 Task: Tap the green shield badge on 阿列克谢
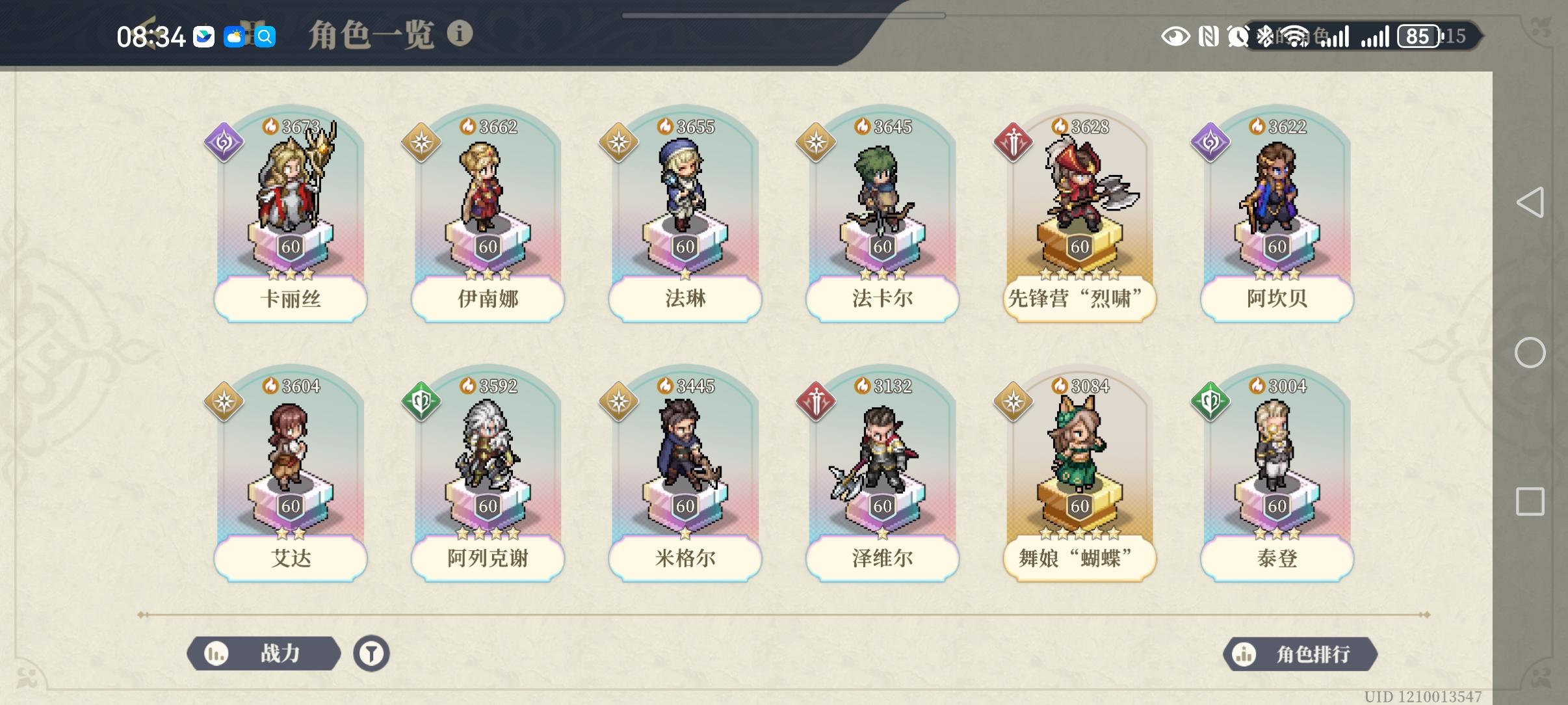click(x=421, y=402)
